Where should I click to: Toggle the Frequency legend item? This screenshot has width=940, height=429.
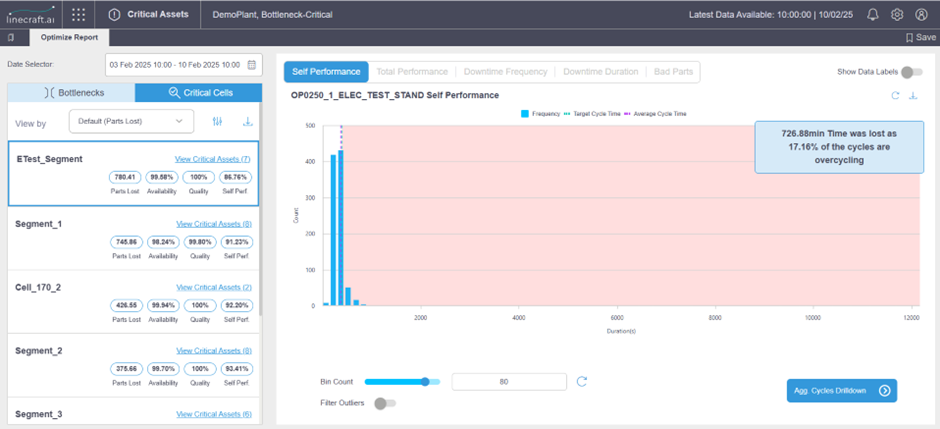[541, 113]
